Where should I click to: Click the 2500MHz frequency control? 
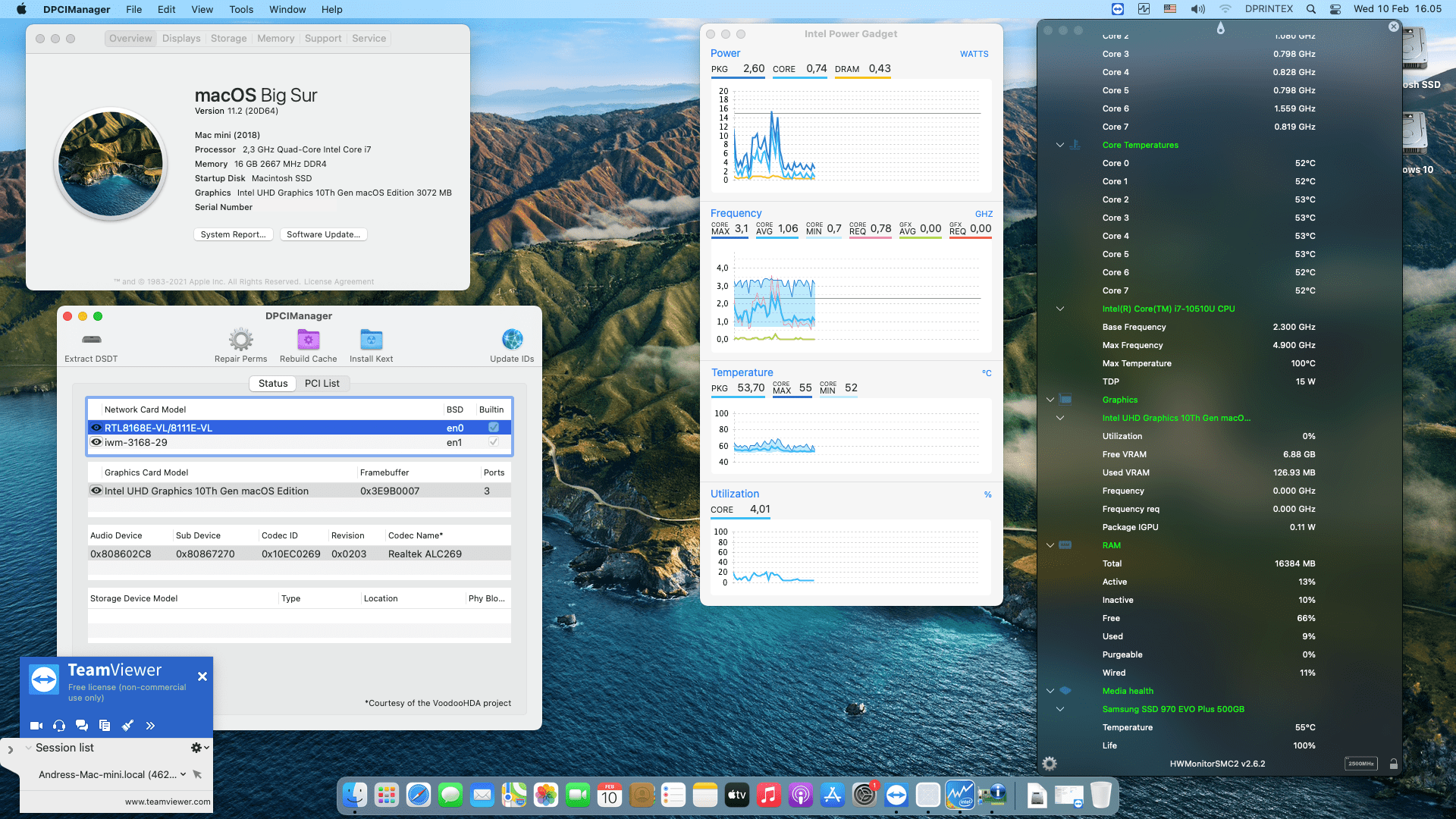coord(1361,764)
